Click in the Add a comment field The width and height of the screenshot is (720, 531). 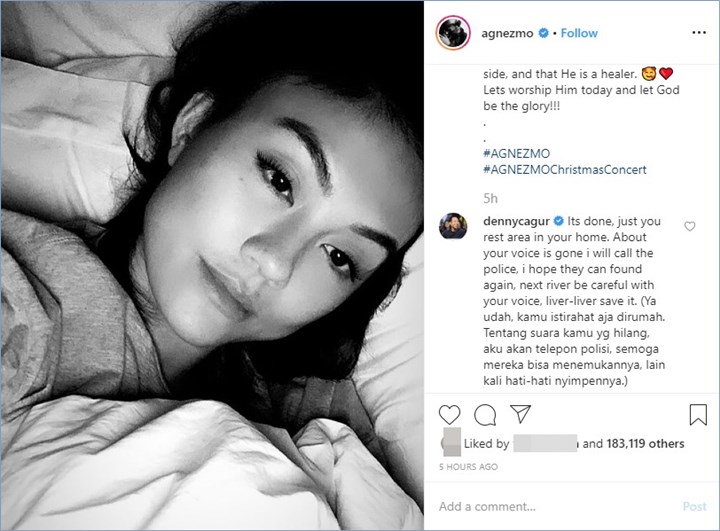click(556, 506)
